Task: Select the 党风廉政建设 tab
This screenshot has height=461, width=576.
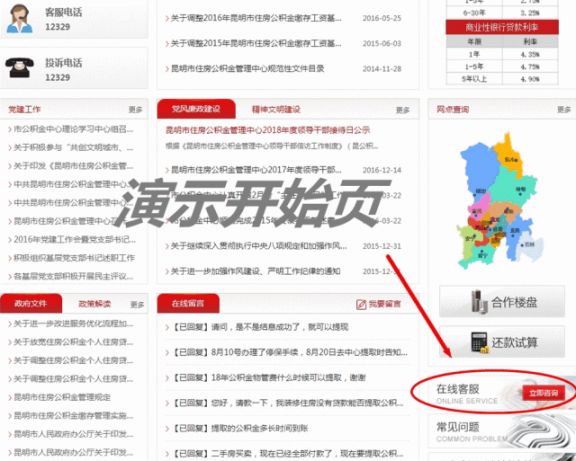Action: pyautogui.click(x=196, y=109)
